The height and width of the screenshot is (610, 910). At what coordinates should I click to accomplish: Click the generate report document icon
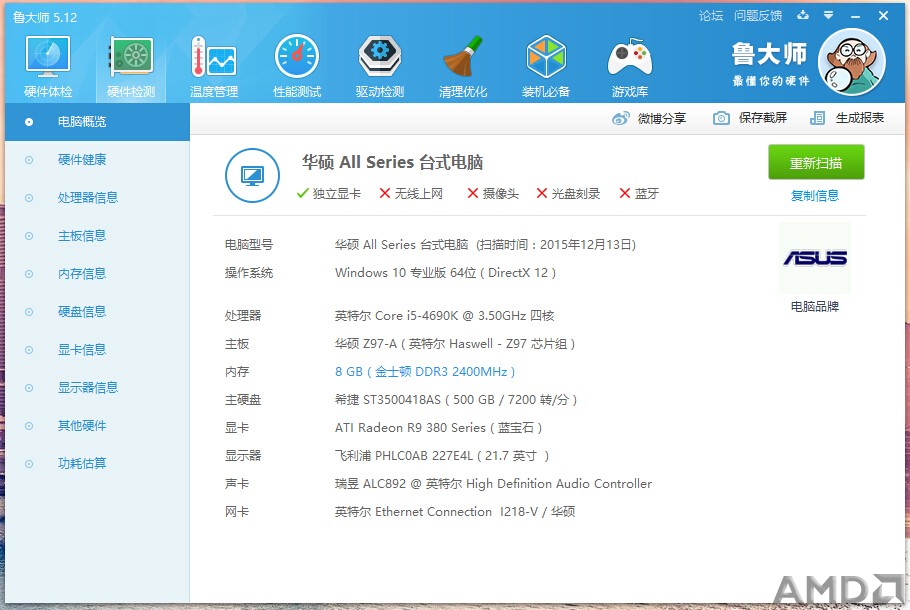pos(817,118)
